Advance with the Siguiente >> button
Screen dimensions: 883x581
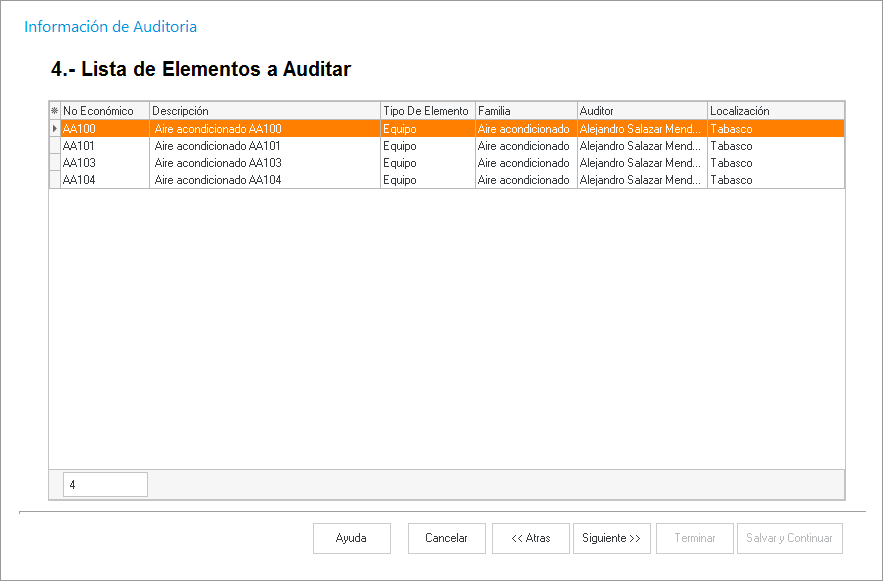[x=611, y=538]
